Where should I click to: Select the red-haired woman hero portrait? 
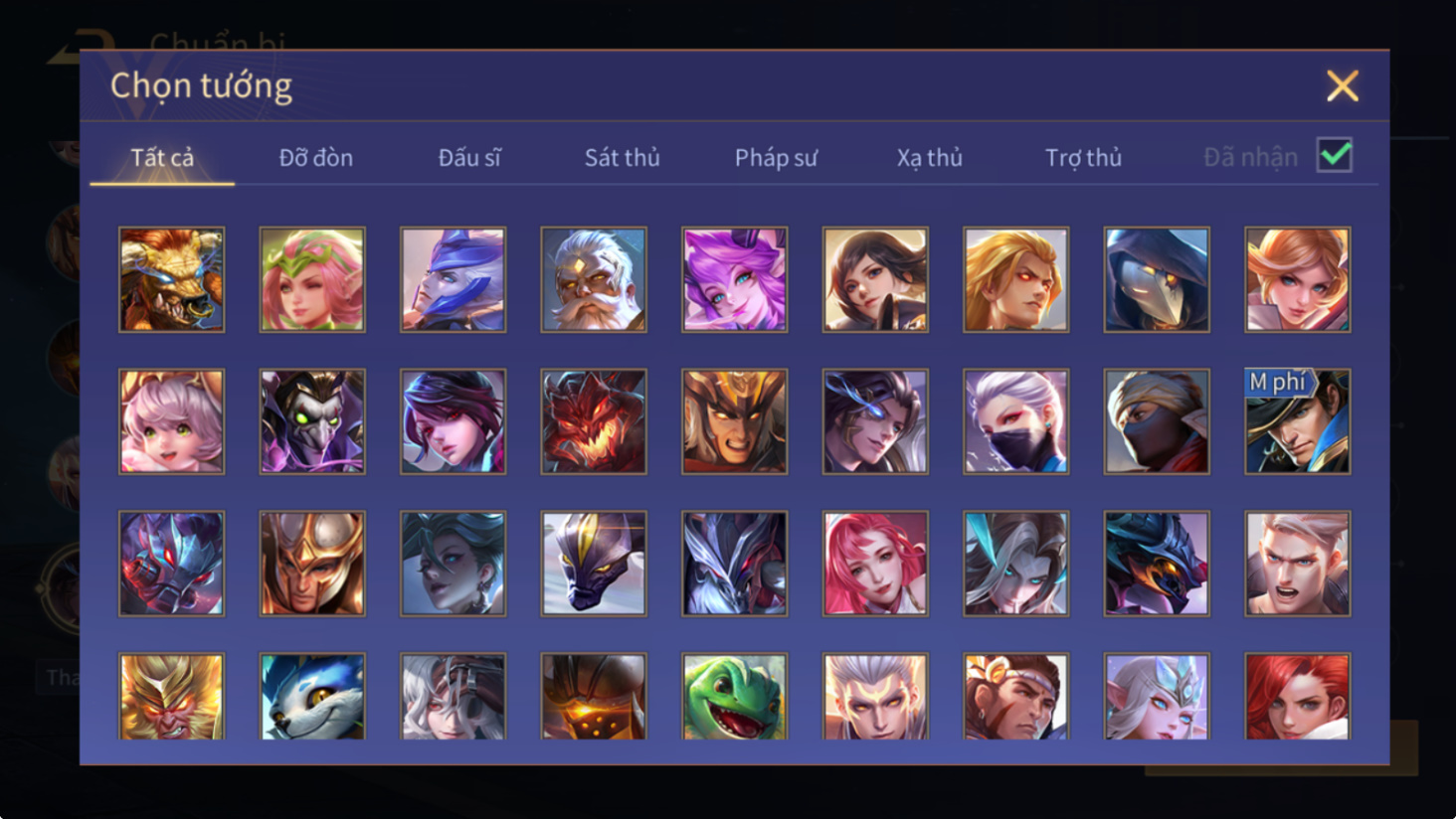coord(1297,696)
